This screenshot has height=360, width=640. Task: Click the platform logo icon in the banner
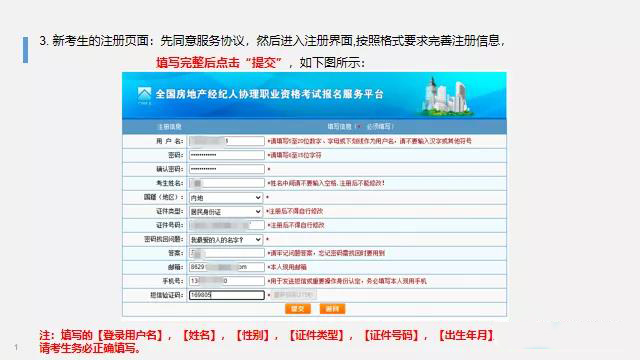[144, 95]
